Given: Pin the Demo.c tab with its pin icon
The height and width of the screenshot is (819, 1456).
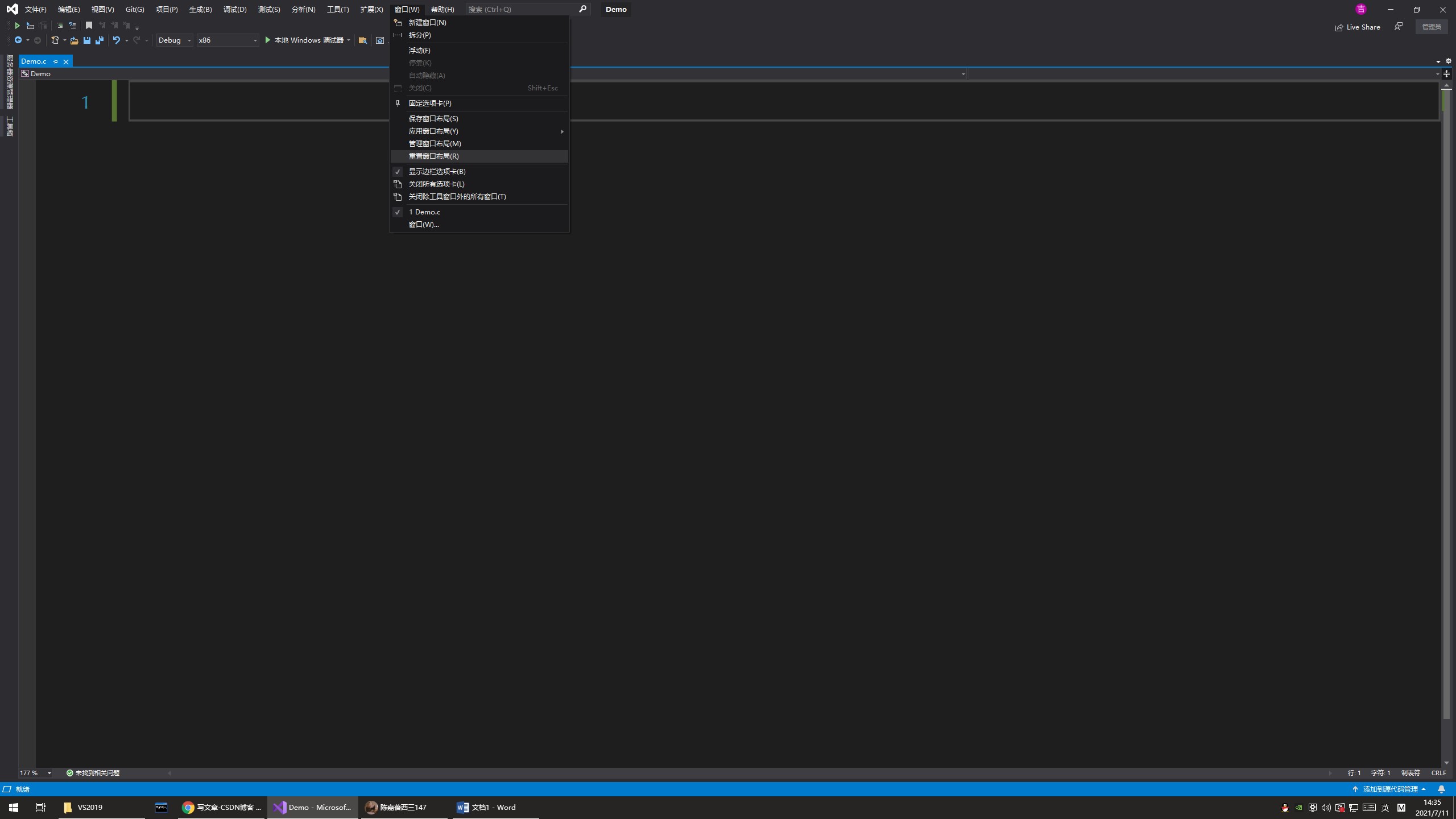Looking at the screenshot, I should [x=55, y=61].
